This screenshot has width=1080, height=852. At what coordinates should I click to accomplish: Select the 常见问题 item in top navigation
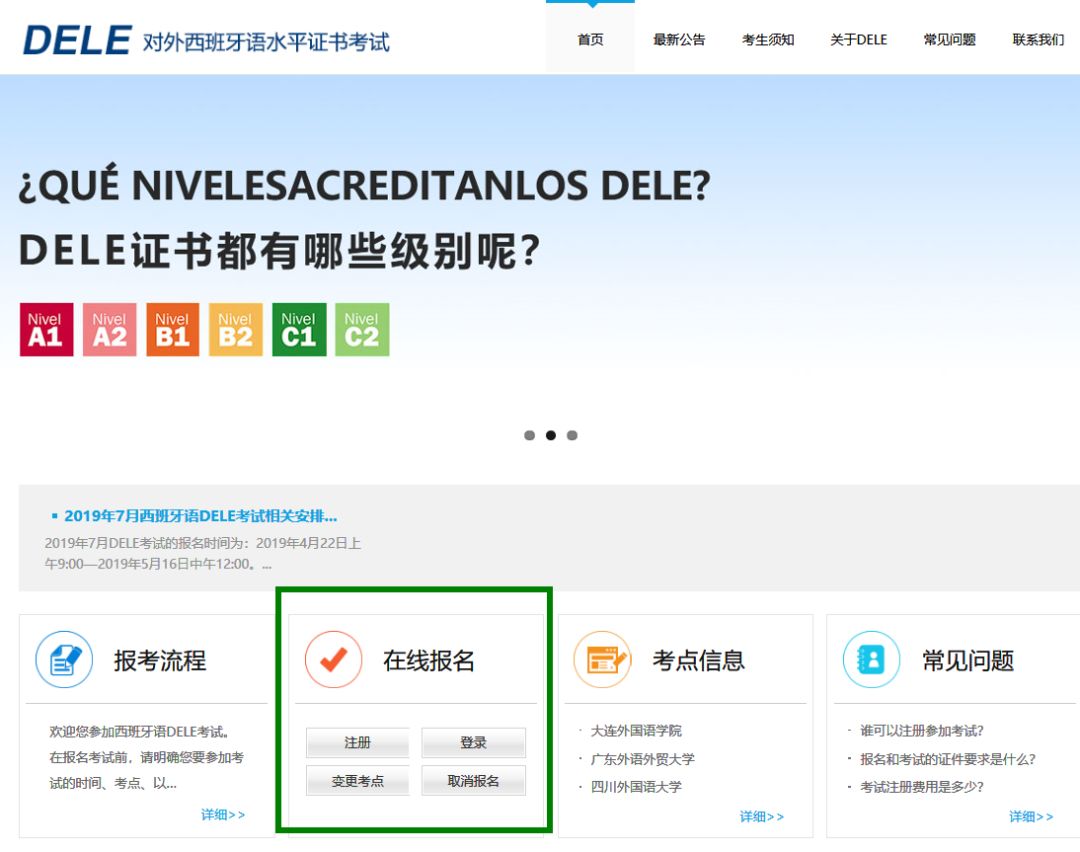(x=949, y=40)
